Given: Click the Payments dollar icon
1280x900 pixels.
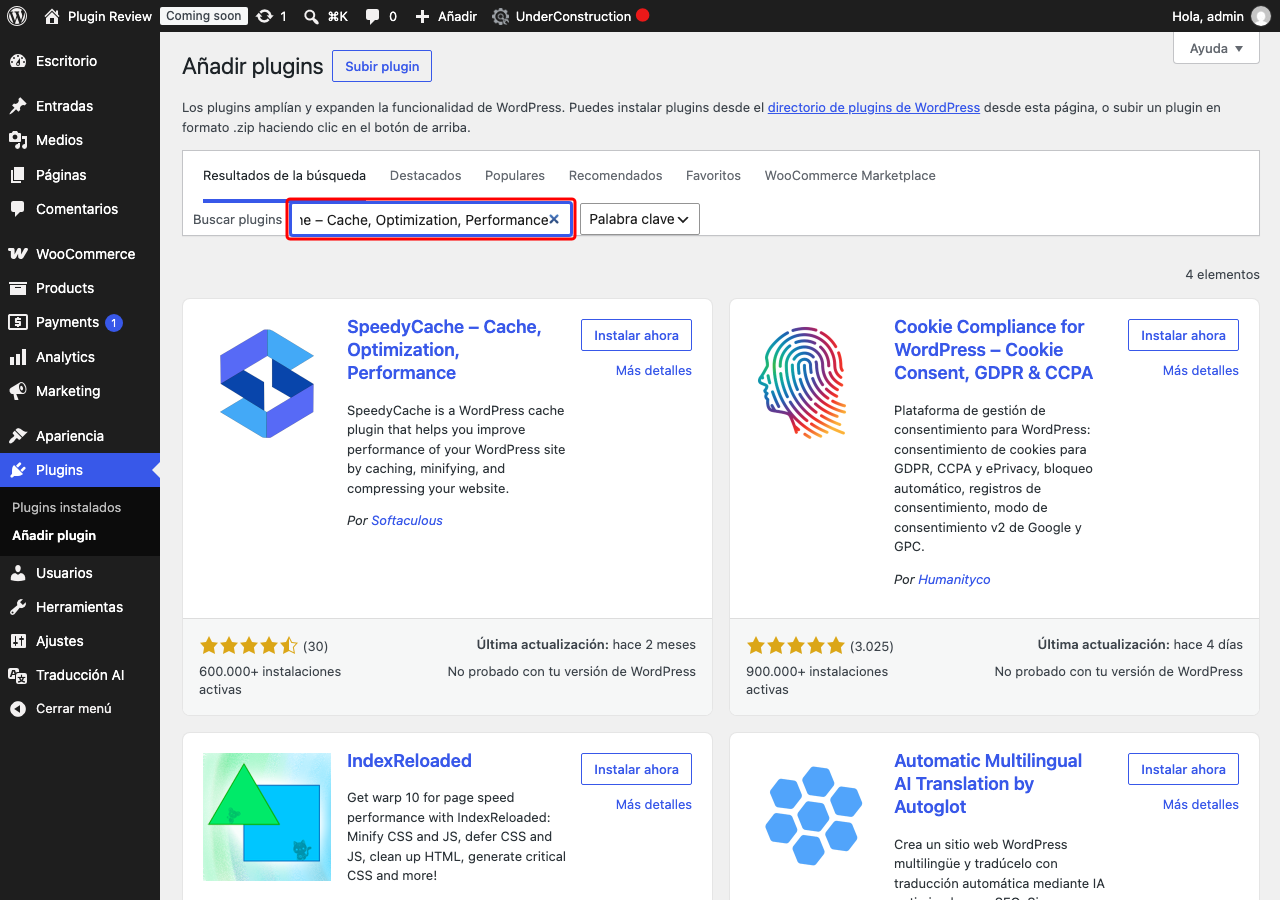Looking at the screenshot, I should click(18, 322).
